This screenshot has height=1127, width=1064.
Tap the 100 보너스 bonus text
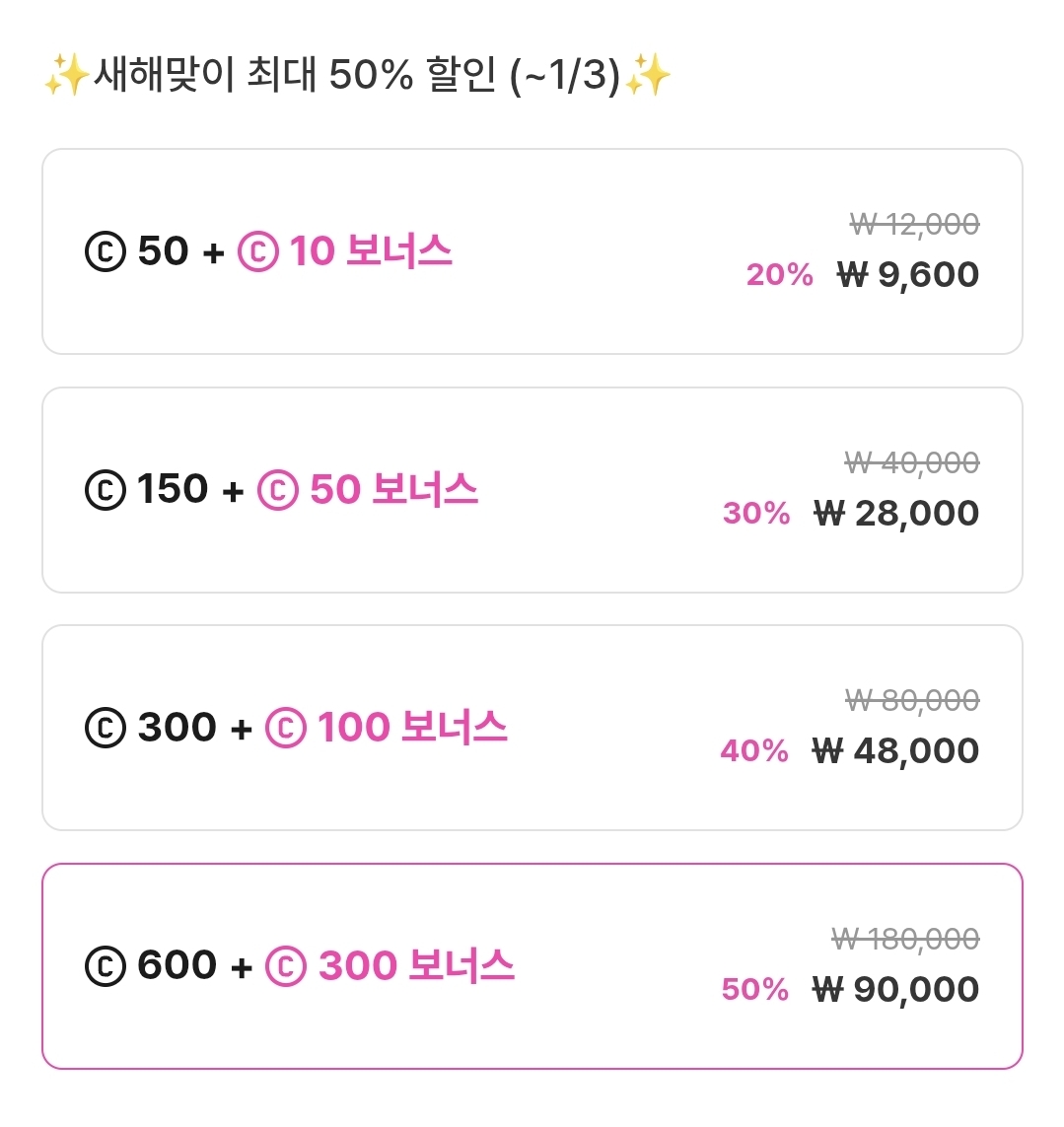pyautogui.click(x=412, y=728)
